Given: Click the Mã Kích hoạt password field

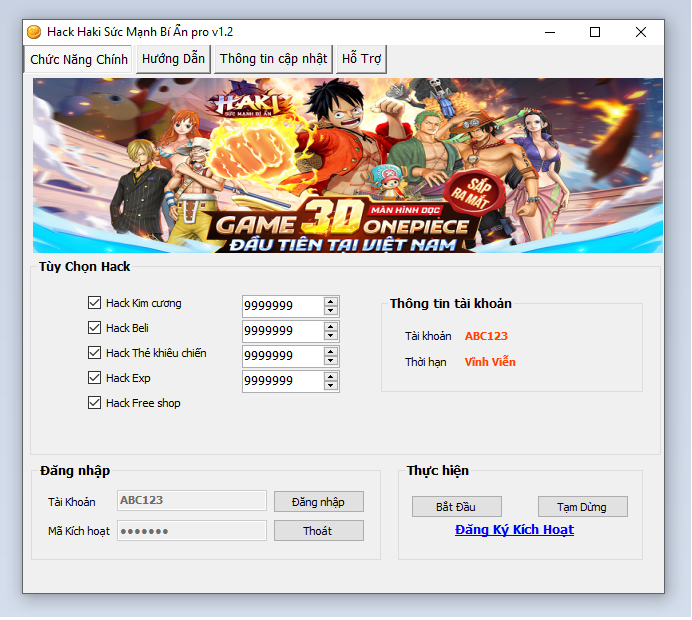Looking at the screenshot, I should [x=192, y=531].
